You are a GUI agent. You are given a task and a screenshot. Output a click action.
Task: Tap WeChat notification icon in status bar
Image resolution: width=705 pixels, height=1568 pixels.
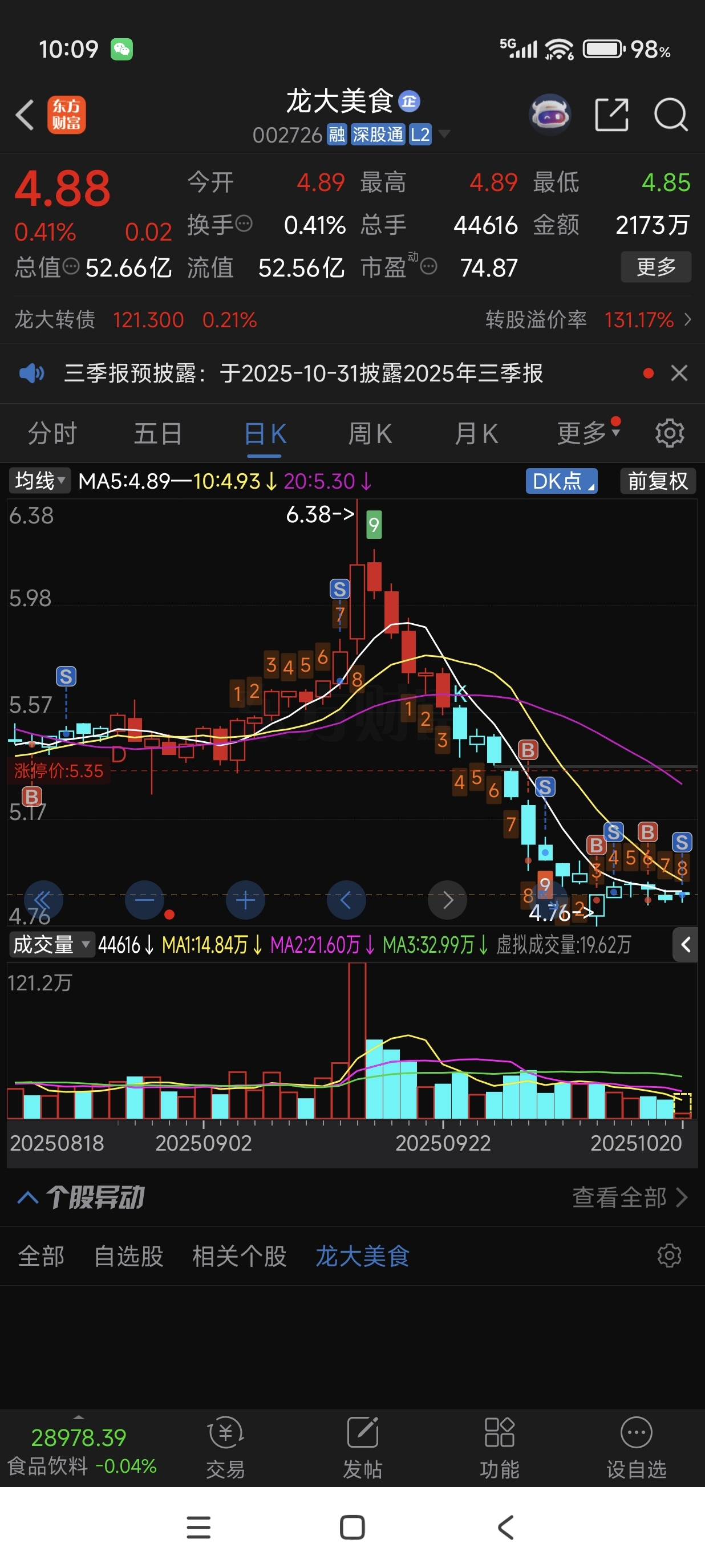(x=121, y=49)
